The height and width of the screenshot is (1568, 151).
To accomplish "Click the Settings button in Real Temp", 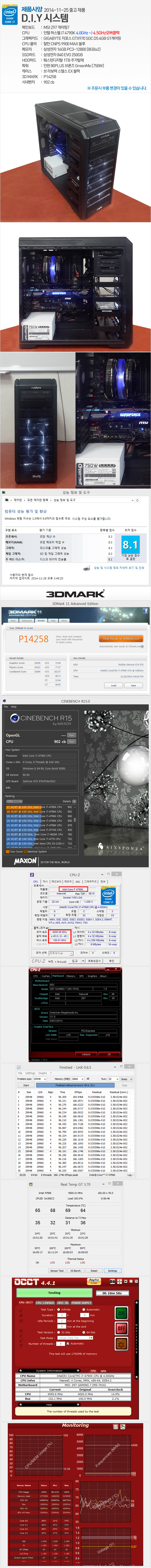I will 113,1270.
